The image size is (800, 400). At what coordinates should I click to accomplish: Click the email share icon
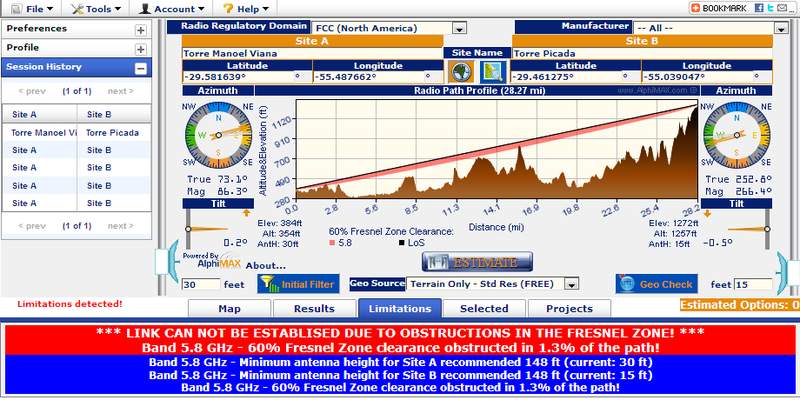click(781, 8)
